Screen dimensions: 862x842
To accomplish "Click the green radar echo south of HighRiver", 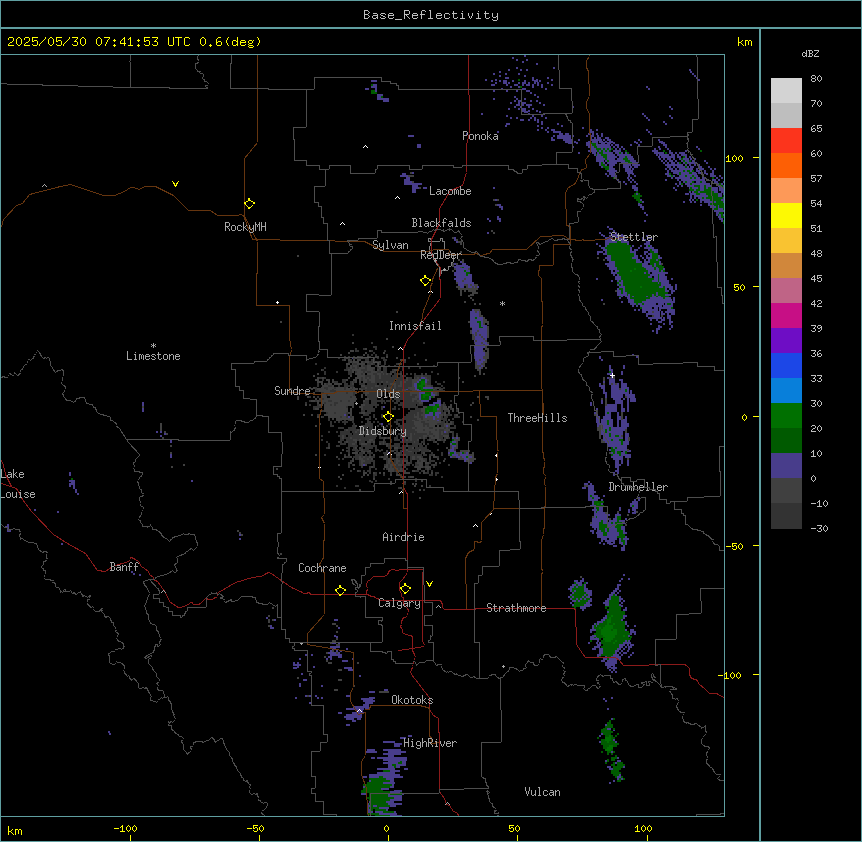I will [x=379, y=794].
